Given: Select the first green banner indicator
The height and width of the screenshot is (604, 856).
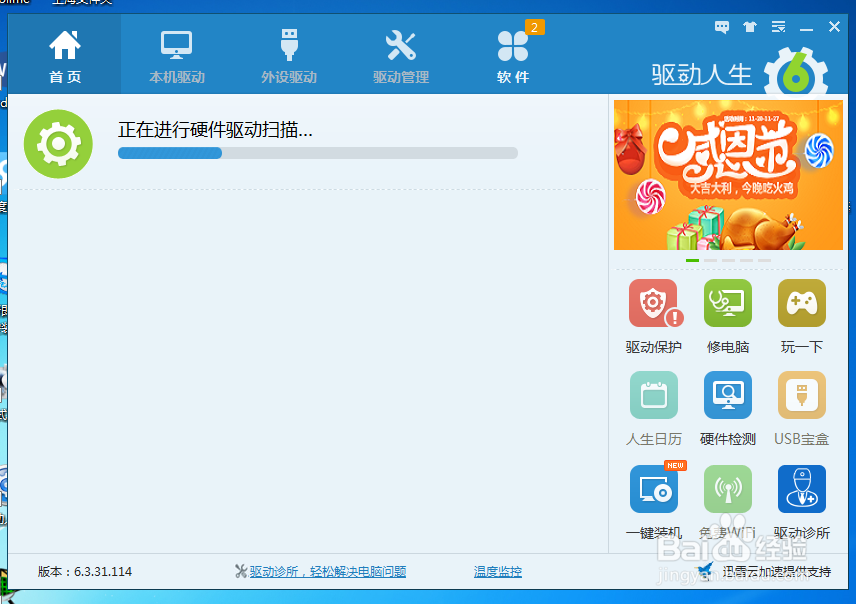Looking at the screenshot, I should point(692,260).
